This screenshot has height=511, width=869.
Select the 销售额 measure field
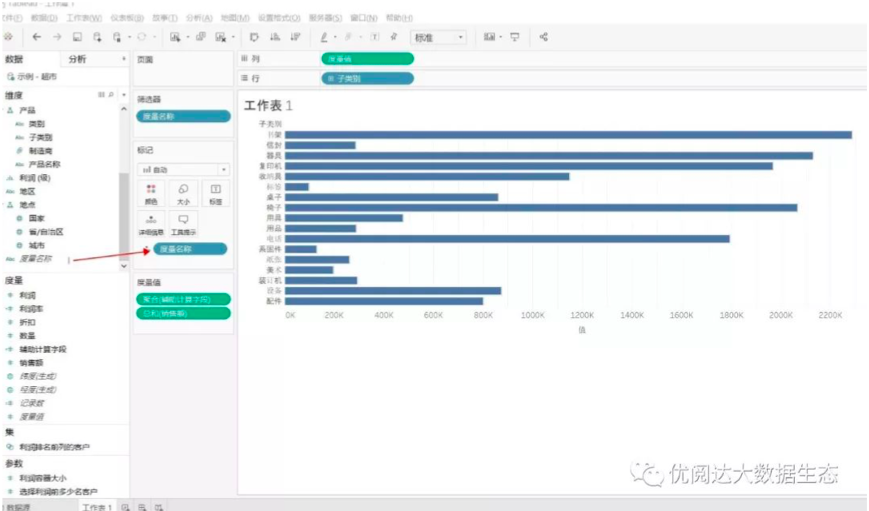(34, 363)
